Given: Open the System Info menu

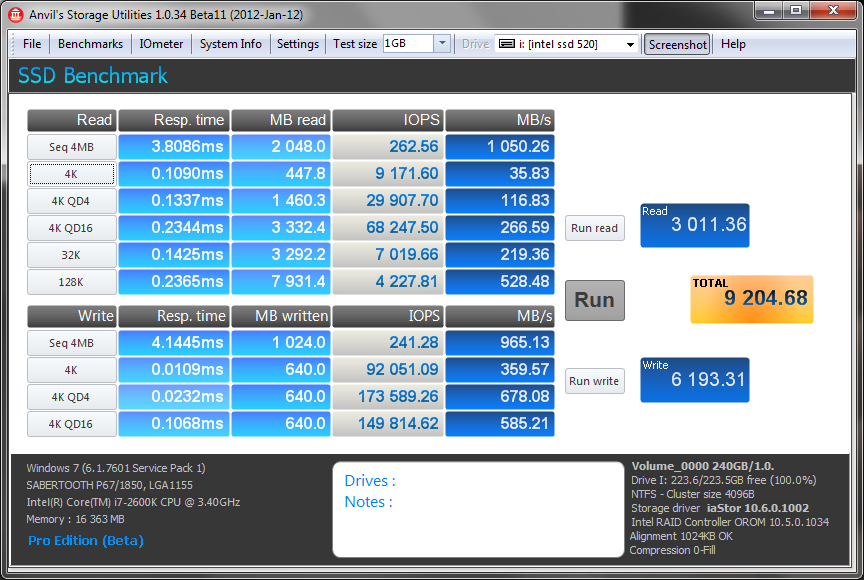Looking at the screenshot, I should (230, 44).
